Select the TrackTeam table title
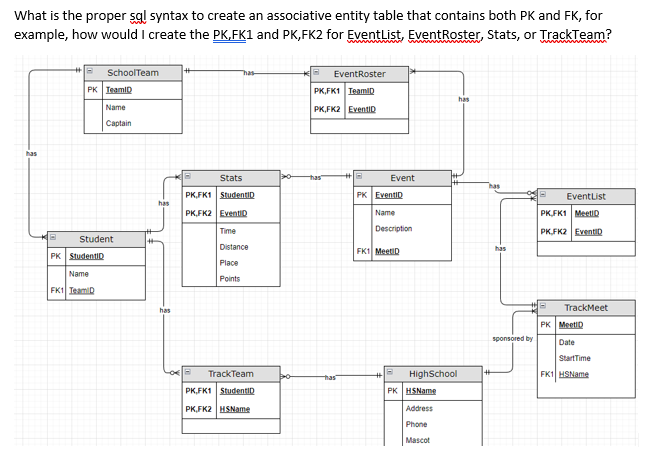Image resolution: width=648 pixels, height=452 pixels. (x=231, y=374)
